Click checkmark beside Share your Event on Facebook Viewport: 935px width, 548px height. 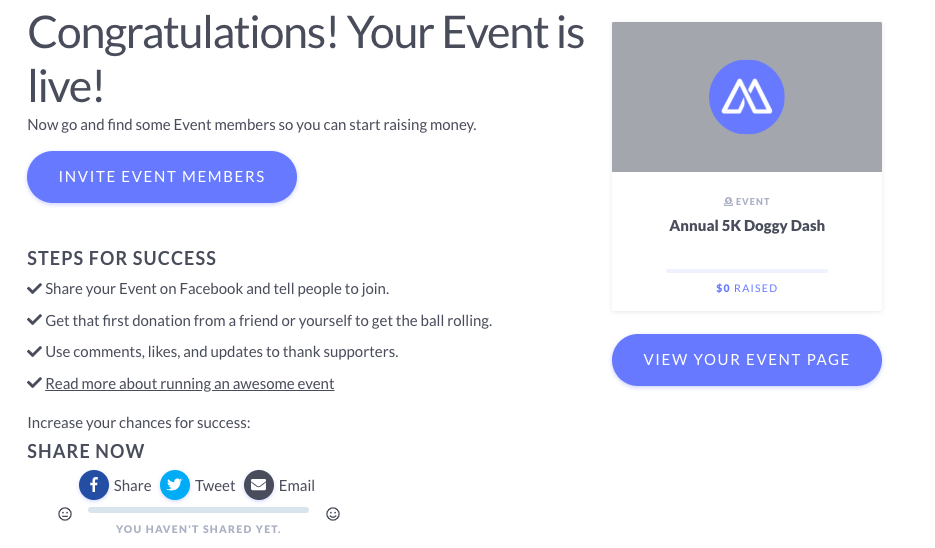pyautogui.click(x=34, y=289)
